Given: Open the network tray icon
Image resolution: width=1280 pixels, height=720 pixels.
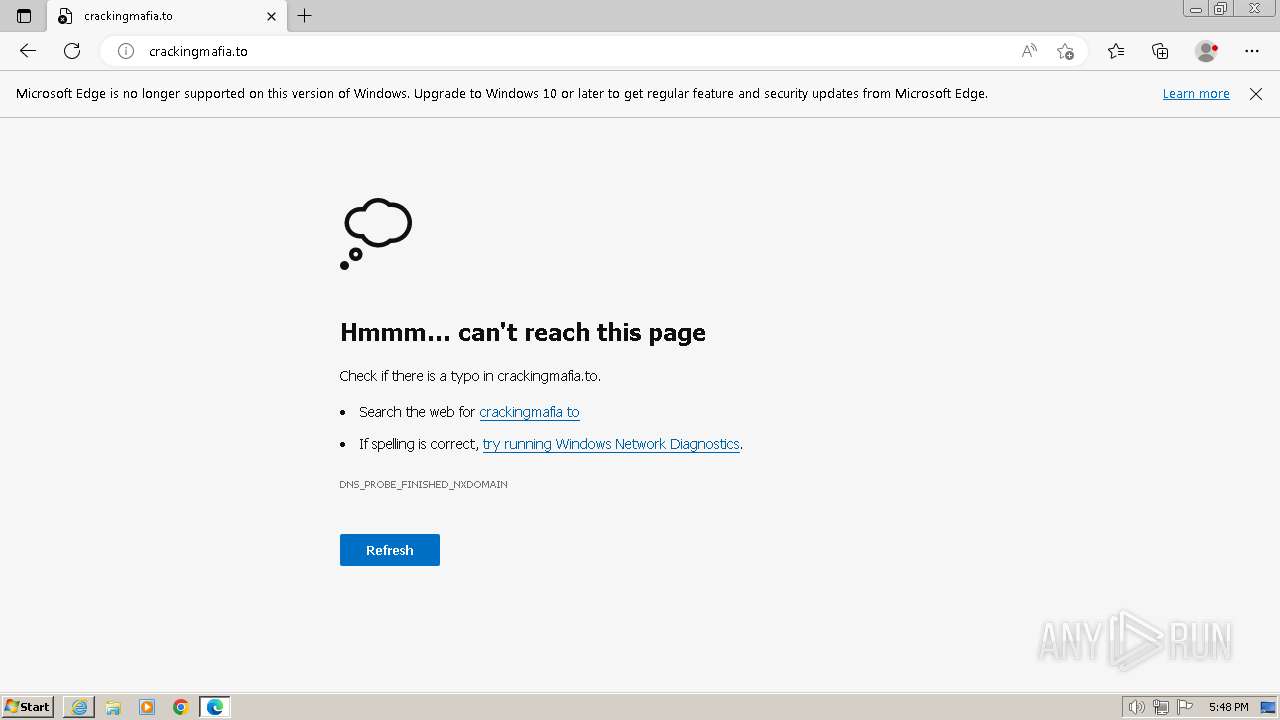Looking at the screenshot, I should click(x=1161, y=707).
